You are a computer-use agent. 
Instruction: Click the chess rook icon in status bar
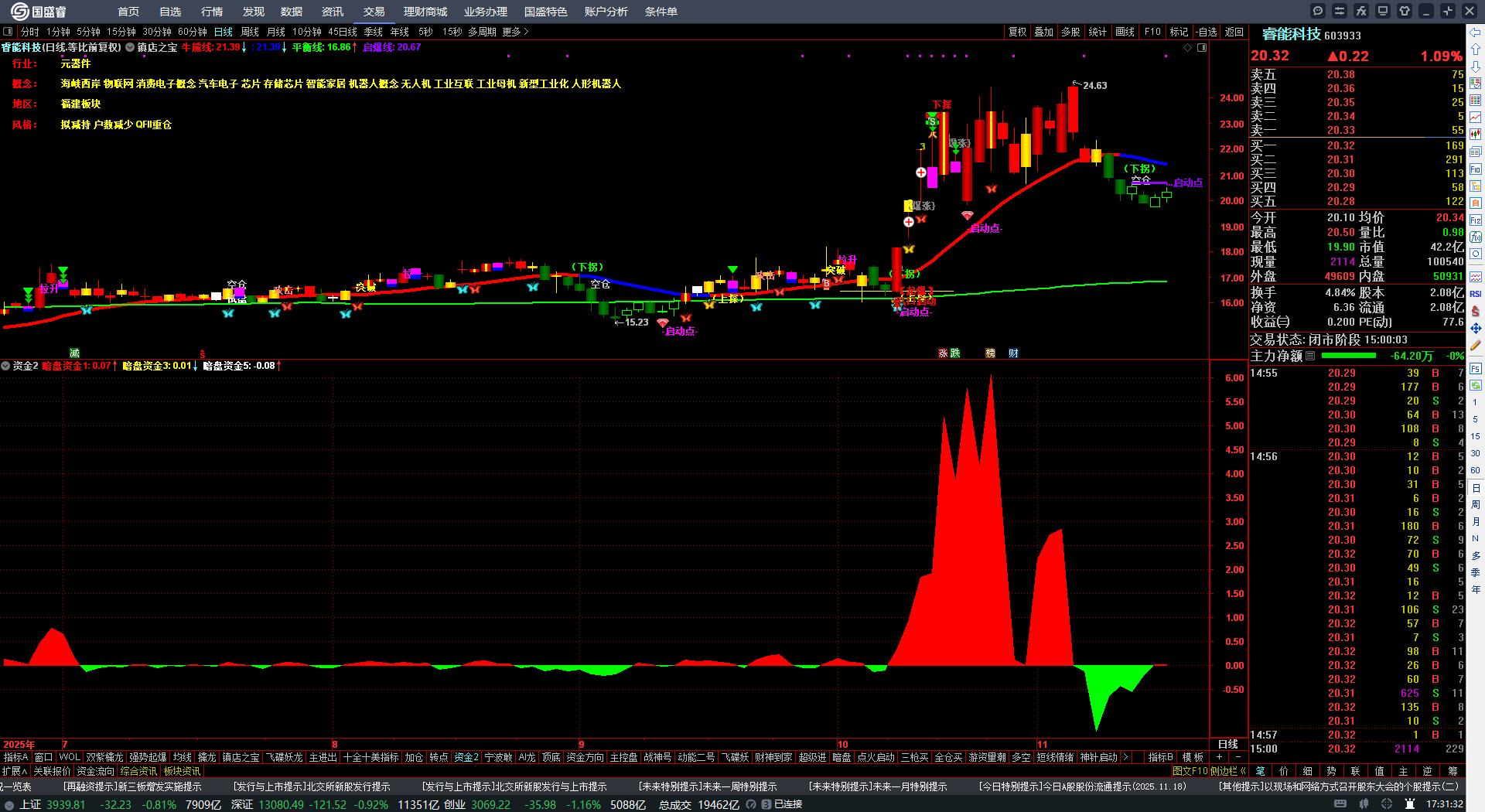(1409, 804)
